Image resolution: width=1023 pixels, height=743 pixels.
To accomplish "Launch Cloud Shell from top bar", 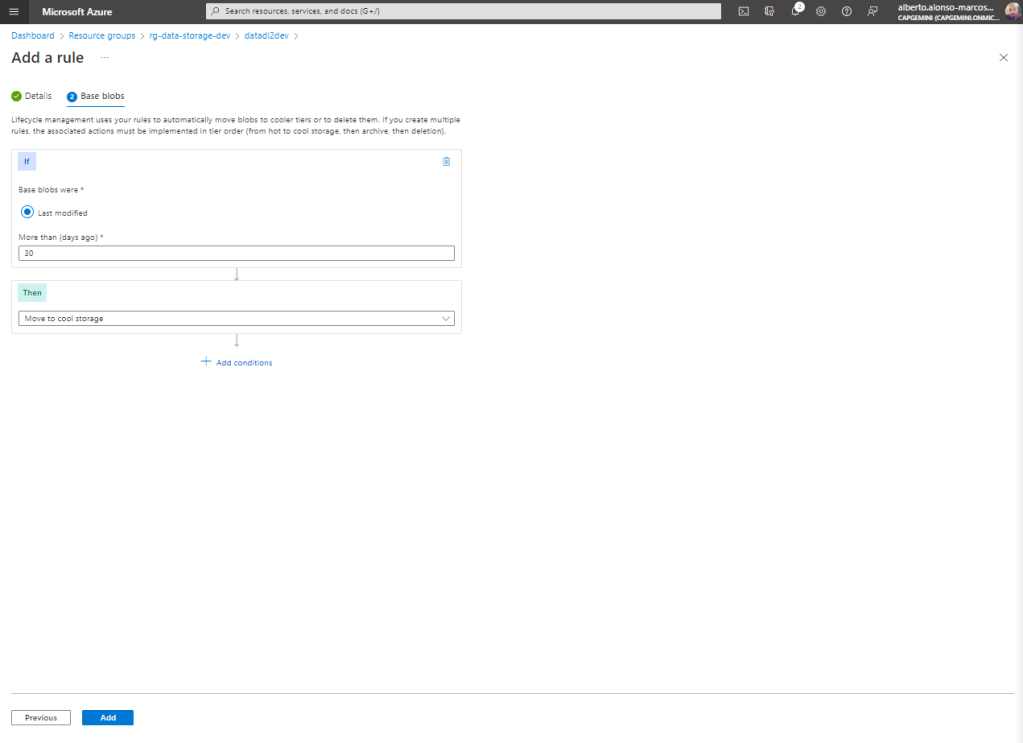I will click(x=743, y=11).
